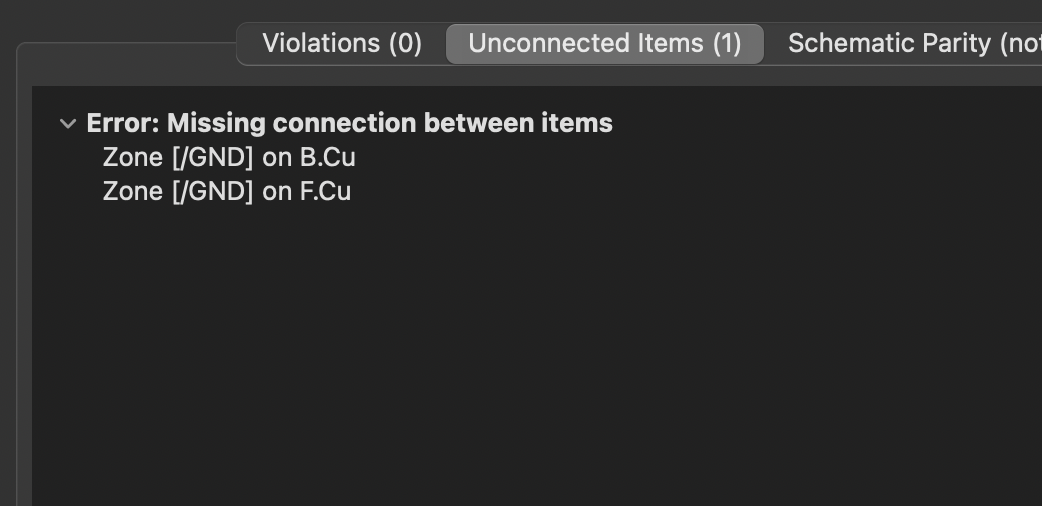Click the (0) count on Violations tab
The width and height of the screenshot is (1042, 506).
pyautogui.click(x=405, y=44)
